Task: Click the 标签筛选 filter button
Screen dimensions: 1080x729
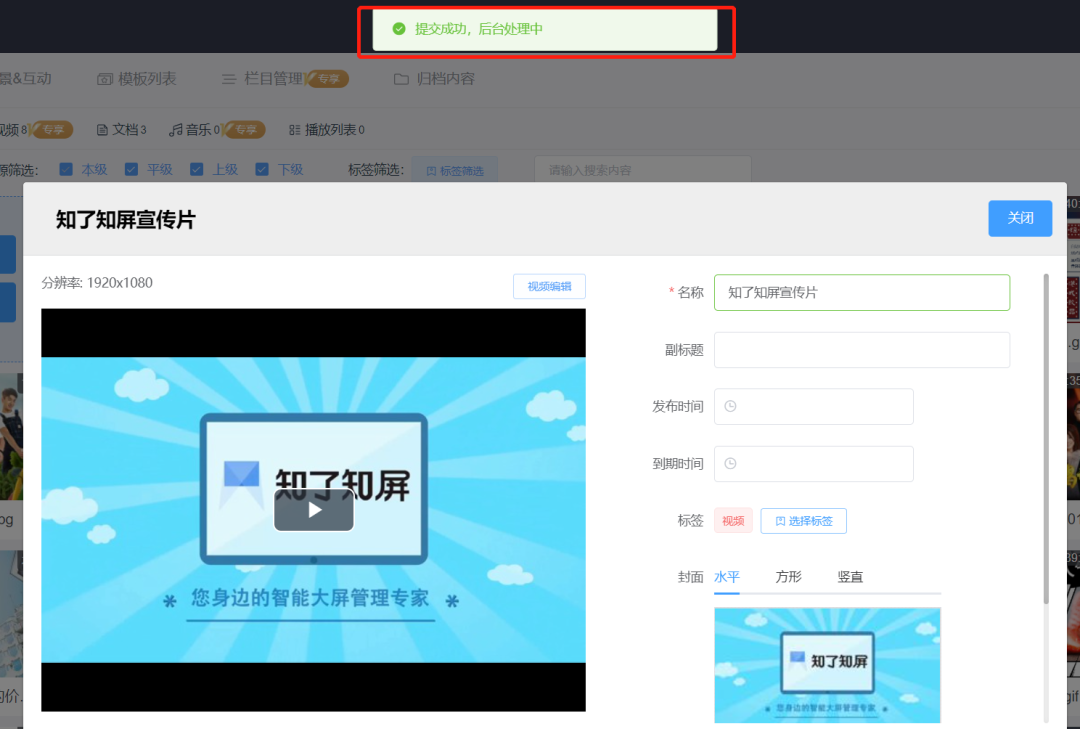Action: [455, 170]
